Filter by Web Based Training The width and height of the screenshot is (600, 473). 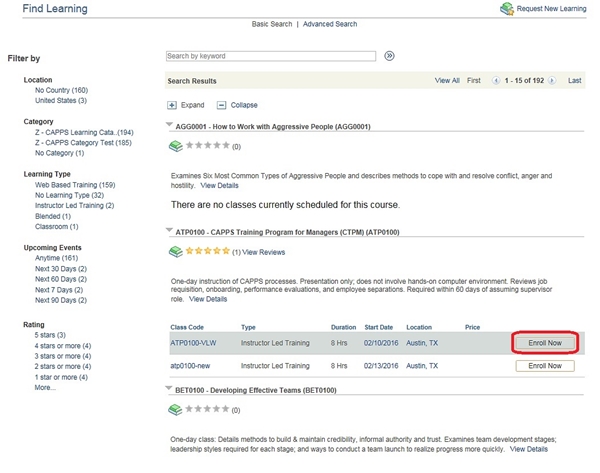[x=75, y=185]
